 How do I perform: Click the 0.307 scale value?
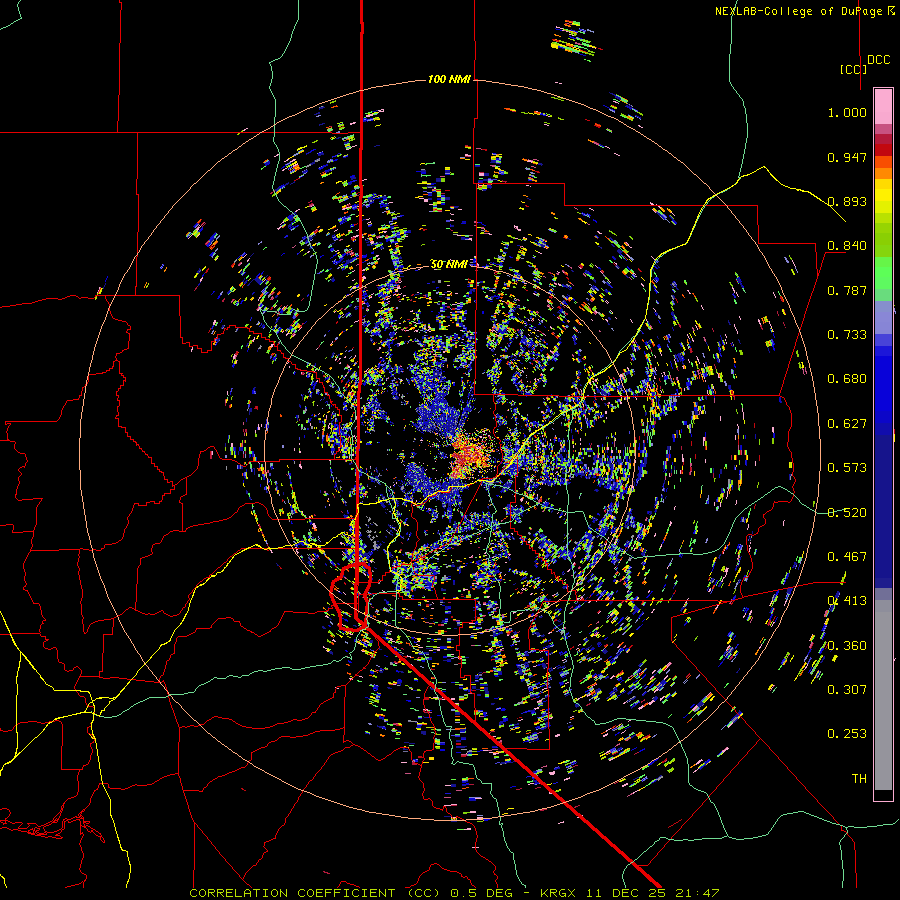point(847,690)
